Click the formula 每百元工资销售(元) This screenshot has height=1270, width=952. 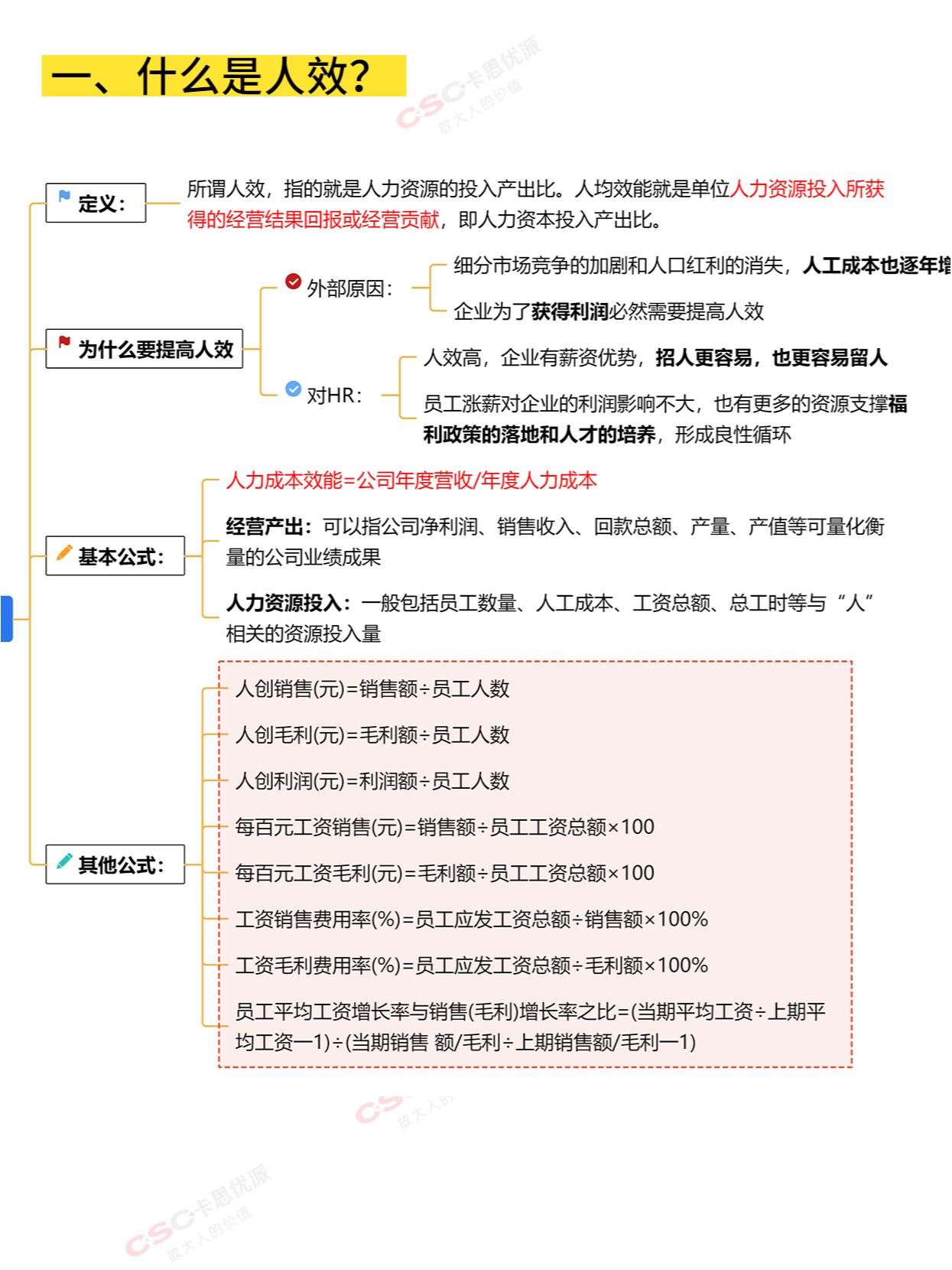pyautogui.click(x=444, y=827)
